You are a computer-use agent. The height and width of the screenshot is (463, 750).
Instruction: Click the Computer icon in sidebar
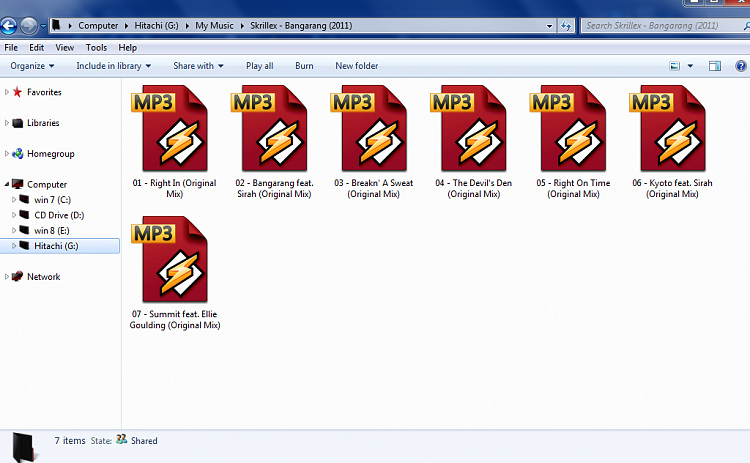coord(18,184)
